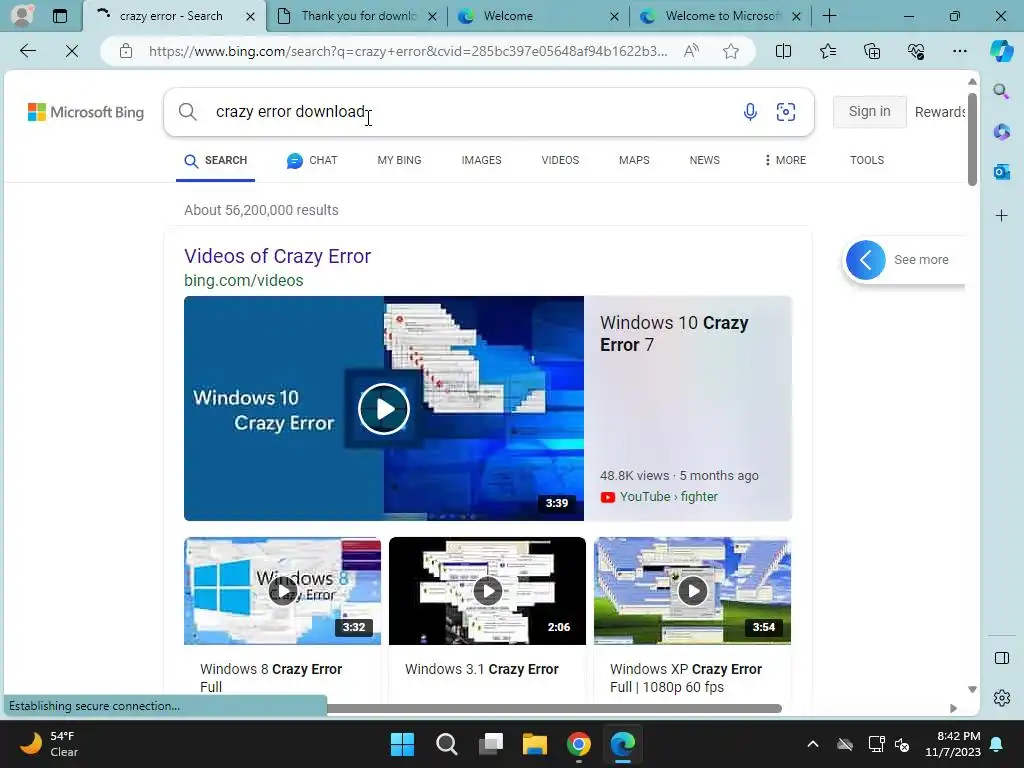Play Windows 3.1 Crazy Error thumbnail
Screen dimensions: 1024x768
pyautogui.click(x=487, y=591)
